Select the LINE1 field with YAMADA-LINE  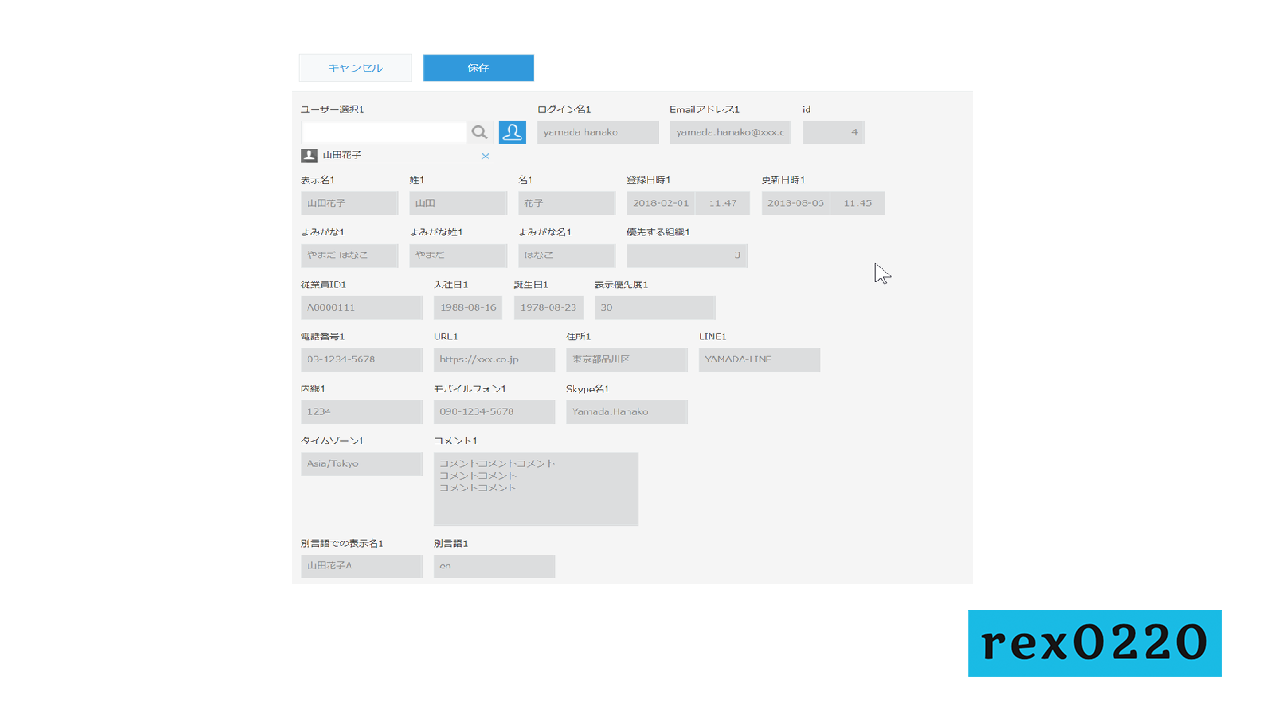point(759,360)
